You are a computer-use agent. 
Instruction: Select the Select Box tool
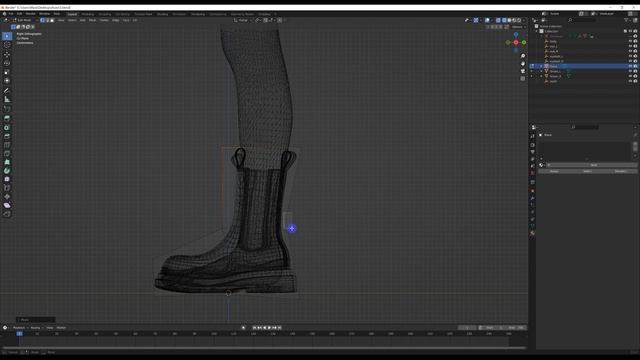pyautogui.click(x=7, y=36)
